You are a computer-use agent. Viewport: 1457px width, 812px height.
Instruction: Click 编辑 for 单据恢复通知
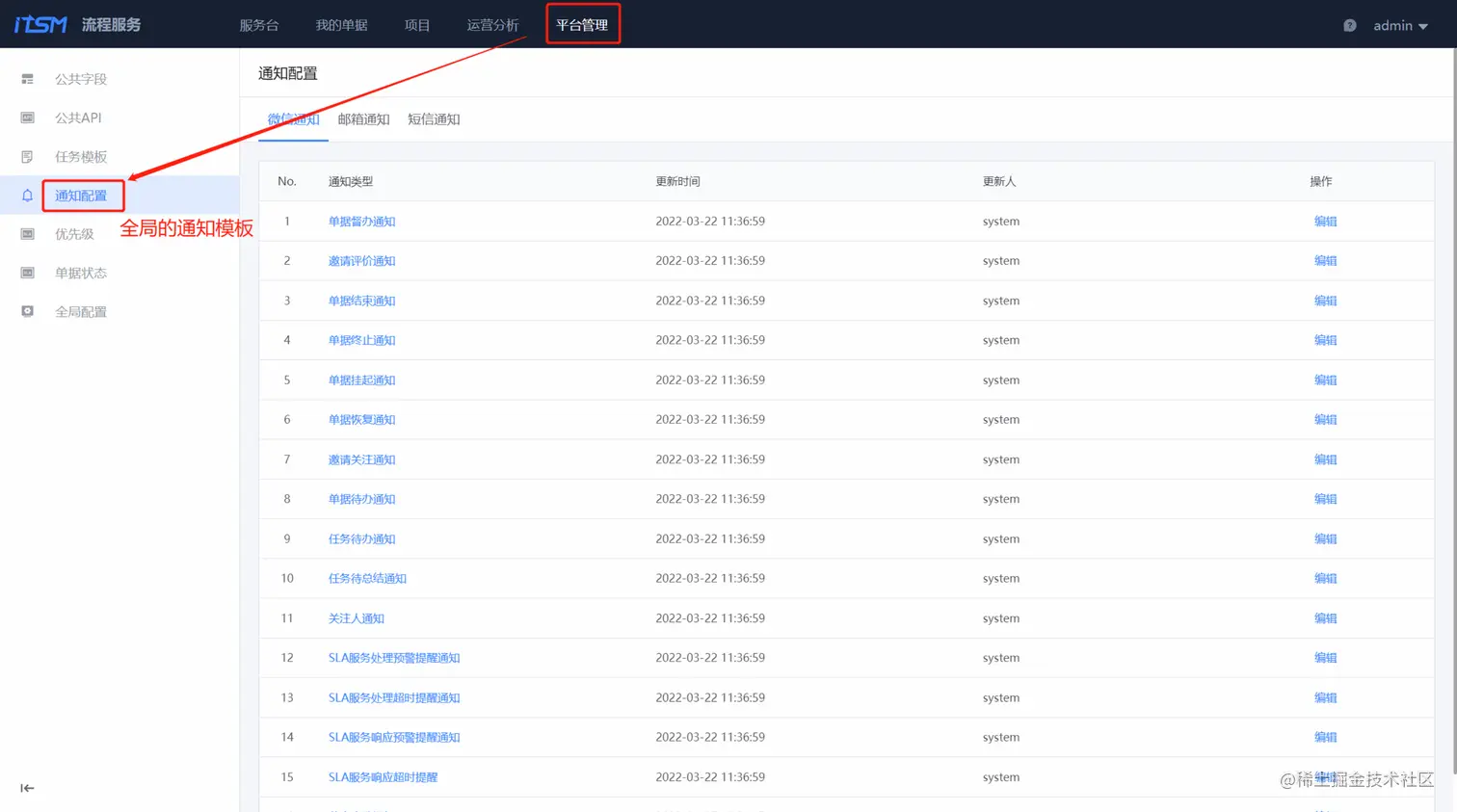(x=1325, y=420)
